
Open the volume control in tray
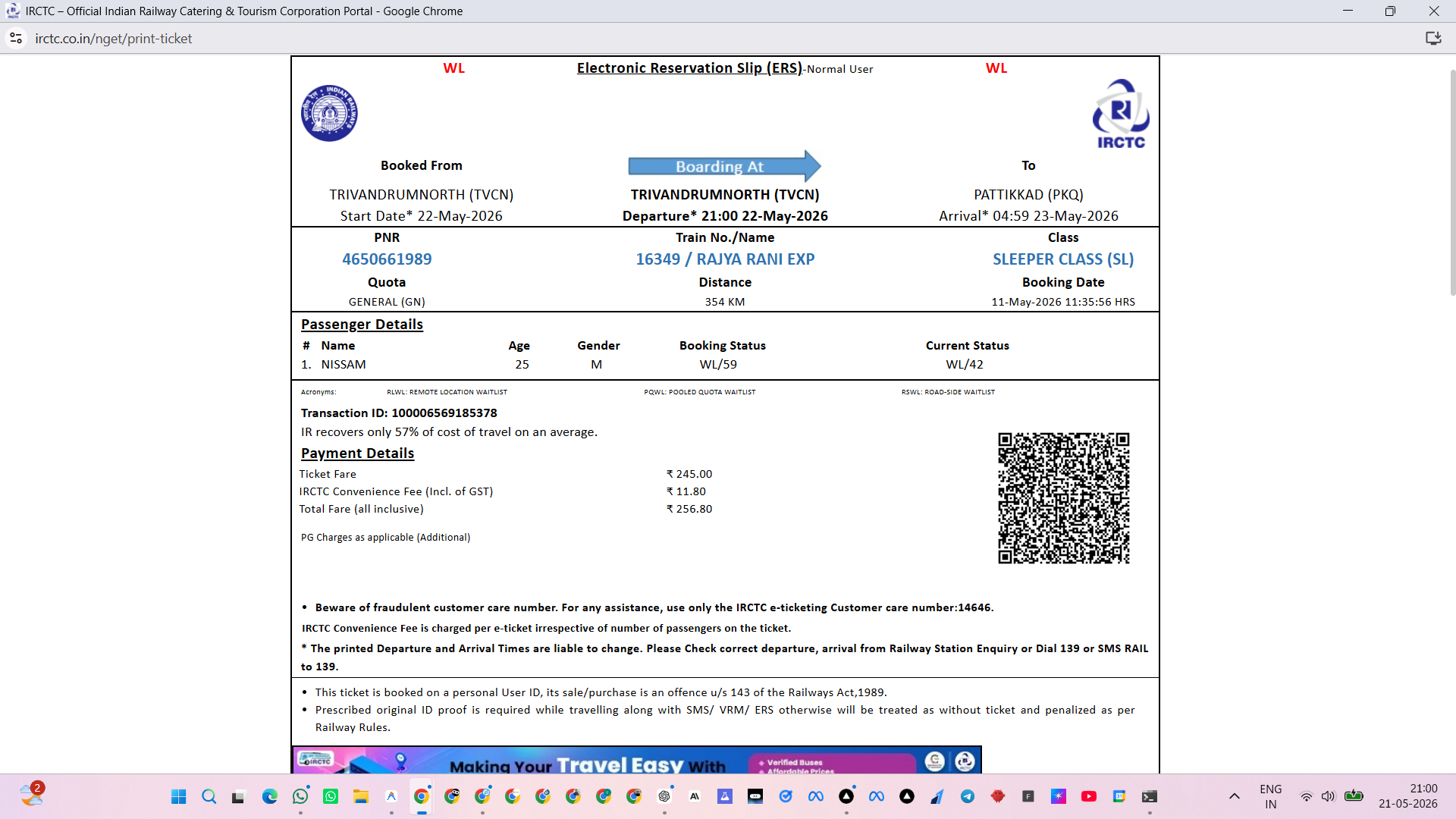click(1328, 796)
